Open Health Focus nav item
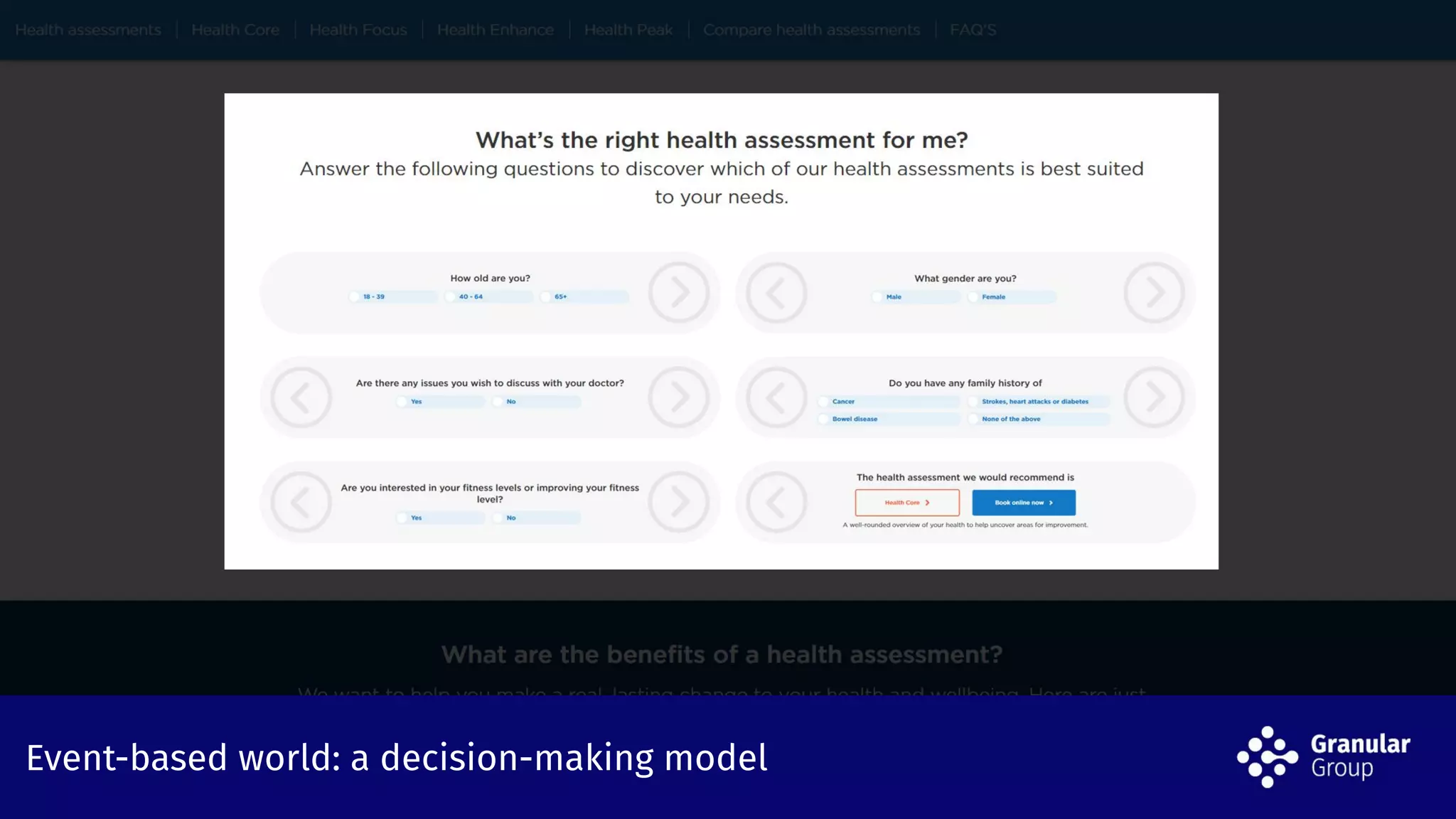1456x819 pixels. [358, 30]
